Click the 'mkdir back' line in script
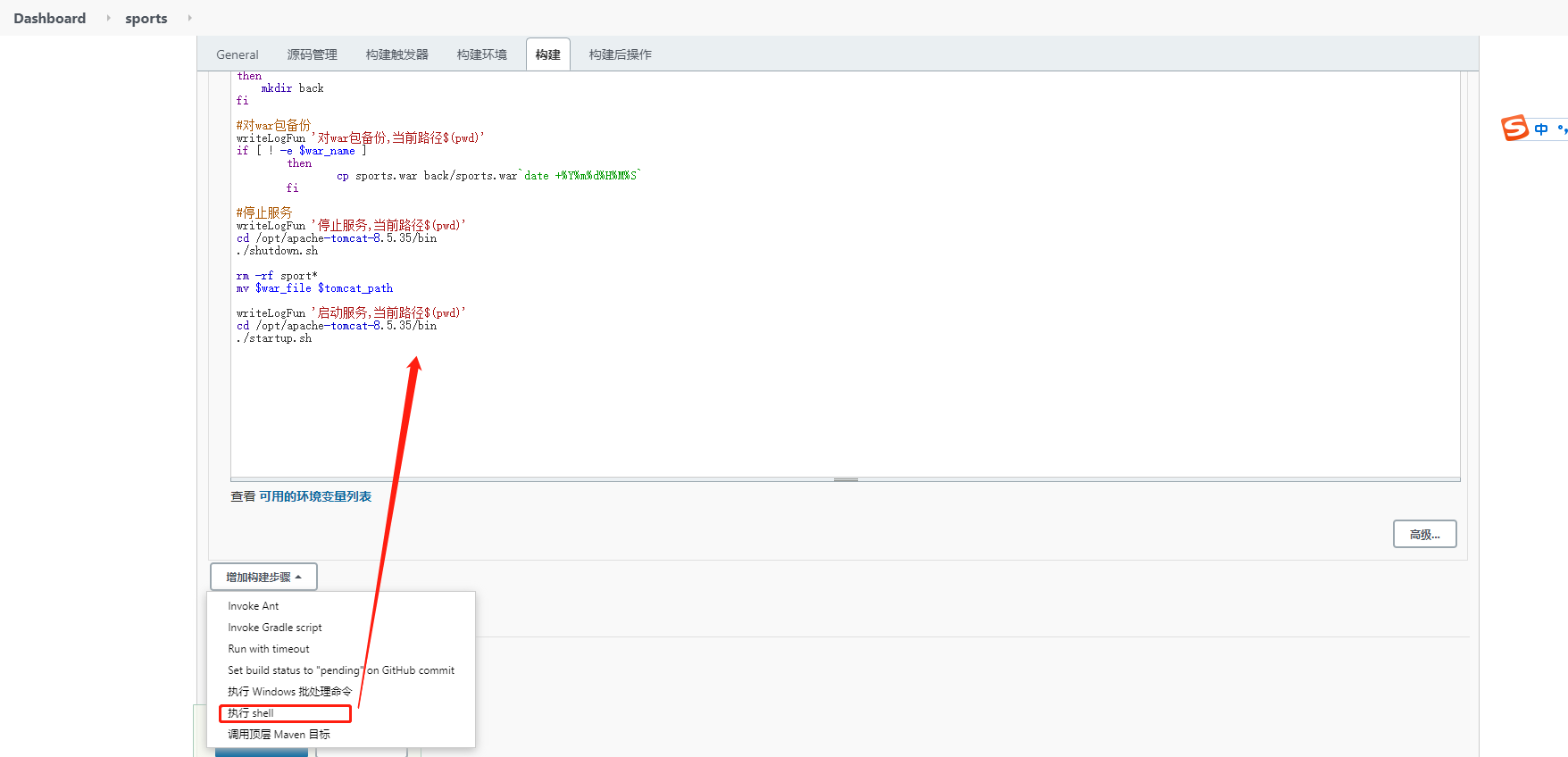Screen dimensions: 1568x757 pos(292,88)
